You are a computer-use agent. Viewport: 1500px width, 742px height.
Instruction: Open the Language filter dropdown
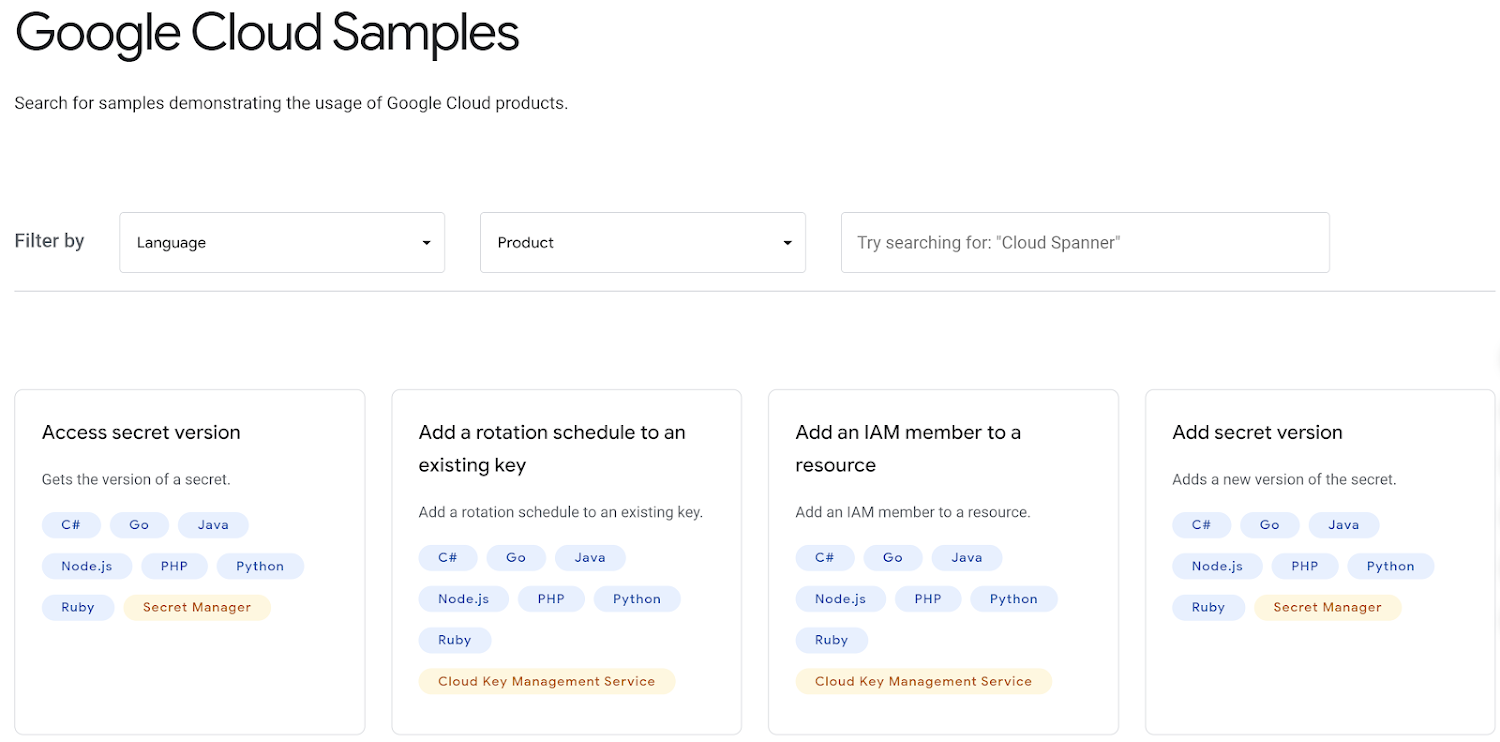pos(281,242)
